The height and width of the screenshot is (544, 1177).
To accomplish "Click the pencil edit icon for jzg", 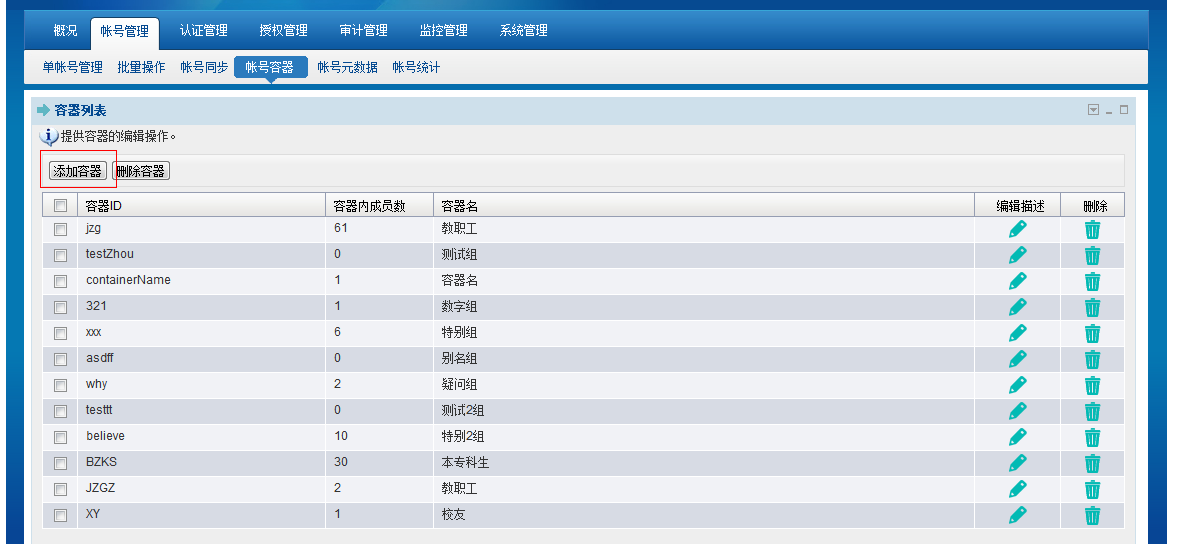I will pos(1018,229).
